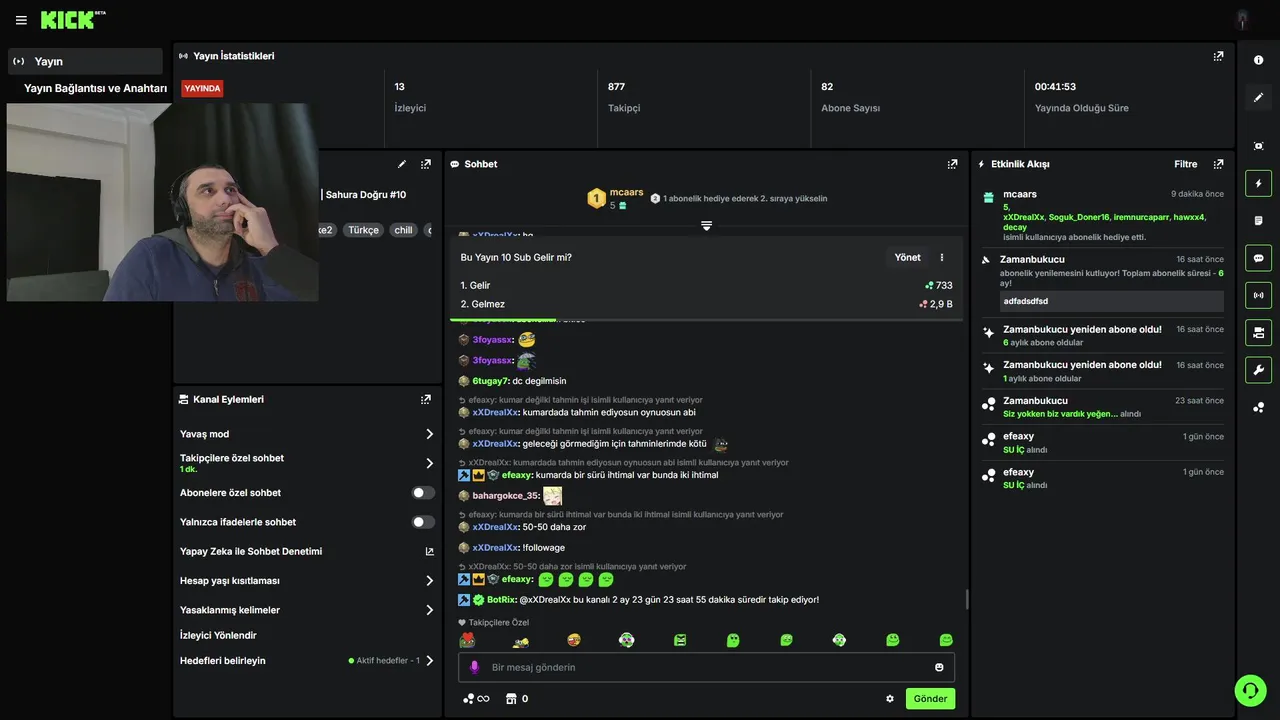The image size is (1280, 720).
Task: Click the 877 Takipçi follower count
Action: [624, 97]
